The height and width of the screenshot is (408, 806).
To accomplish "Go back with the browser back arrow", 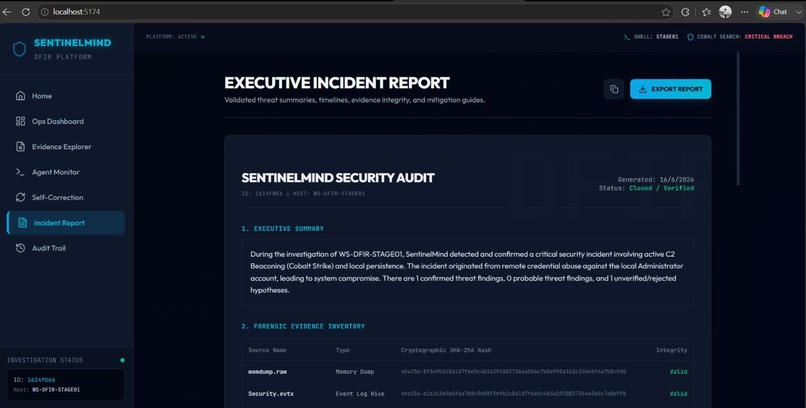I will coord(7,12).
